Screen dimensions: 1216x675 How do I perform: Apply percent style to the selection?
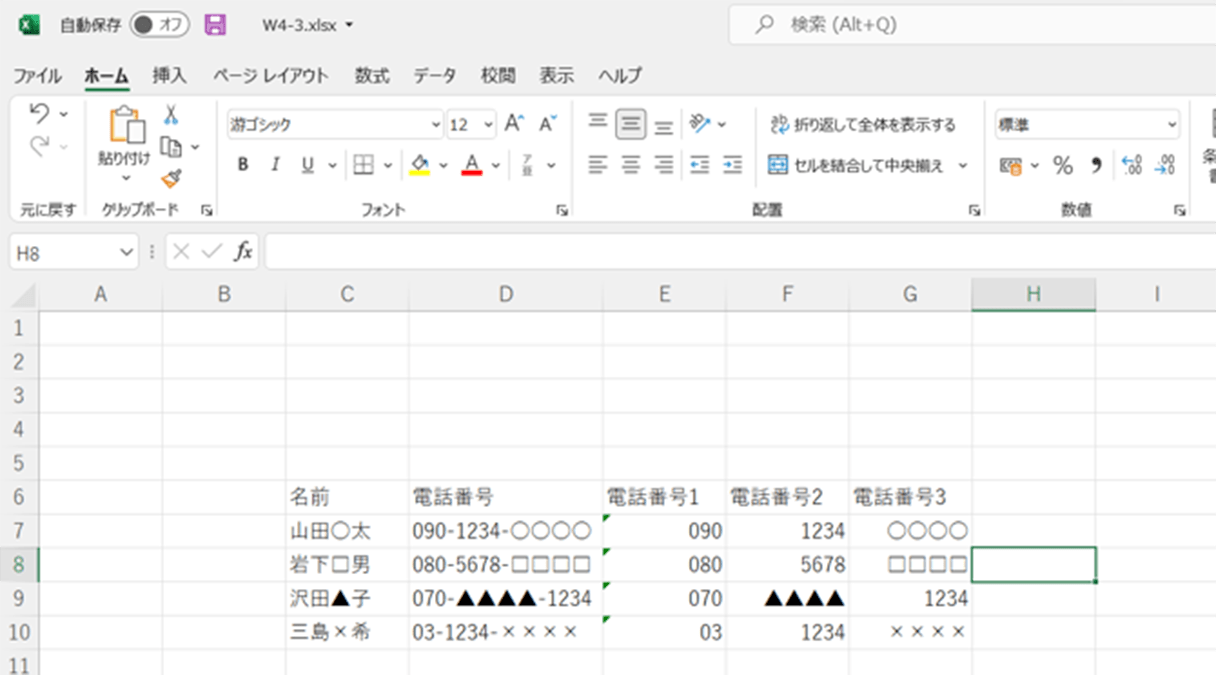click(1063, 165)
